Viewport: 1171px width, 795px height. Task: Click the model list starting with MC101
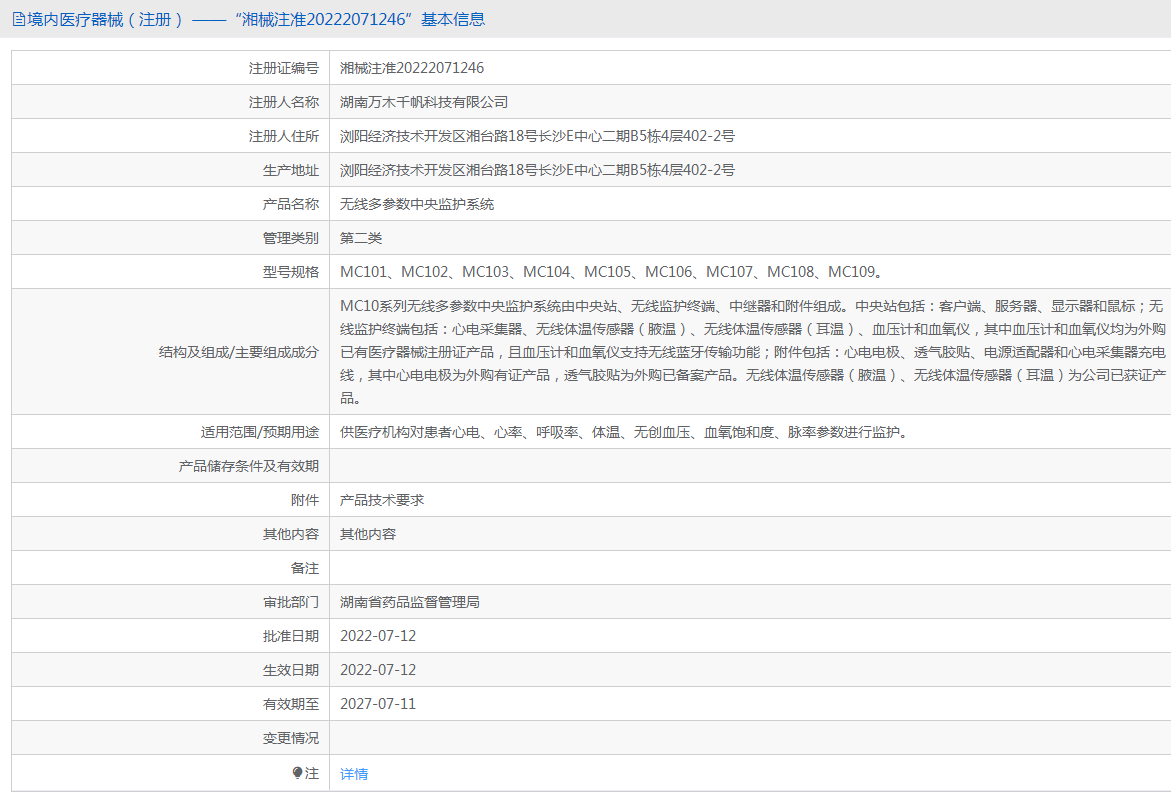click(x=611, y=272)
